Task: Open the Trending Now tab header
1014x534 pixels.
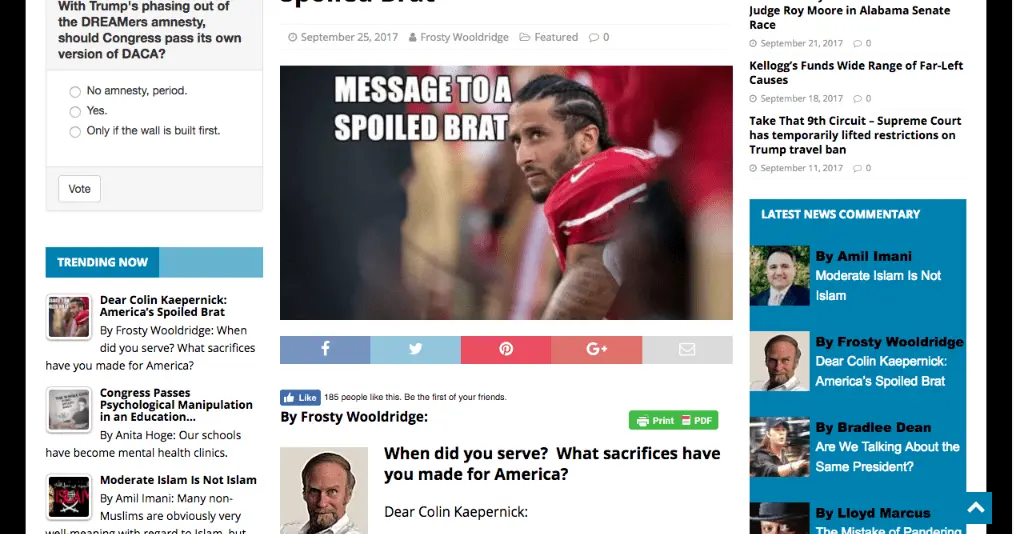Action: click(102, 262)
